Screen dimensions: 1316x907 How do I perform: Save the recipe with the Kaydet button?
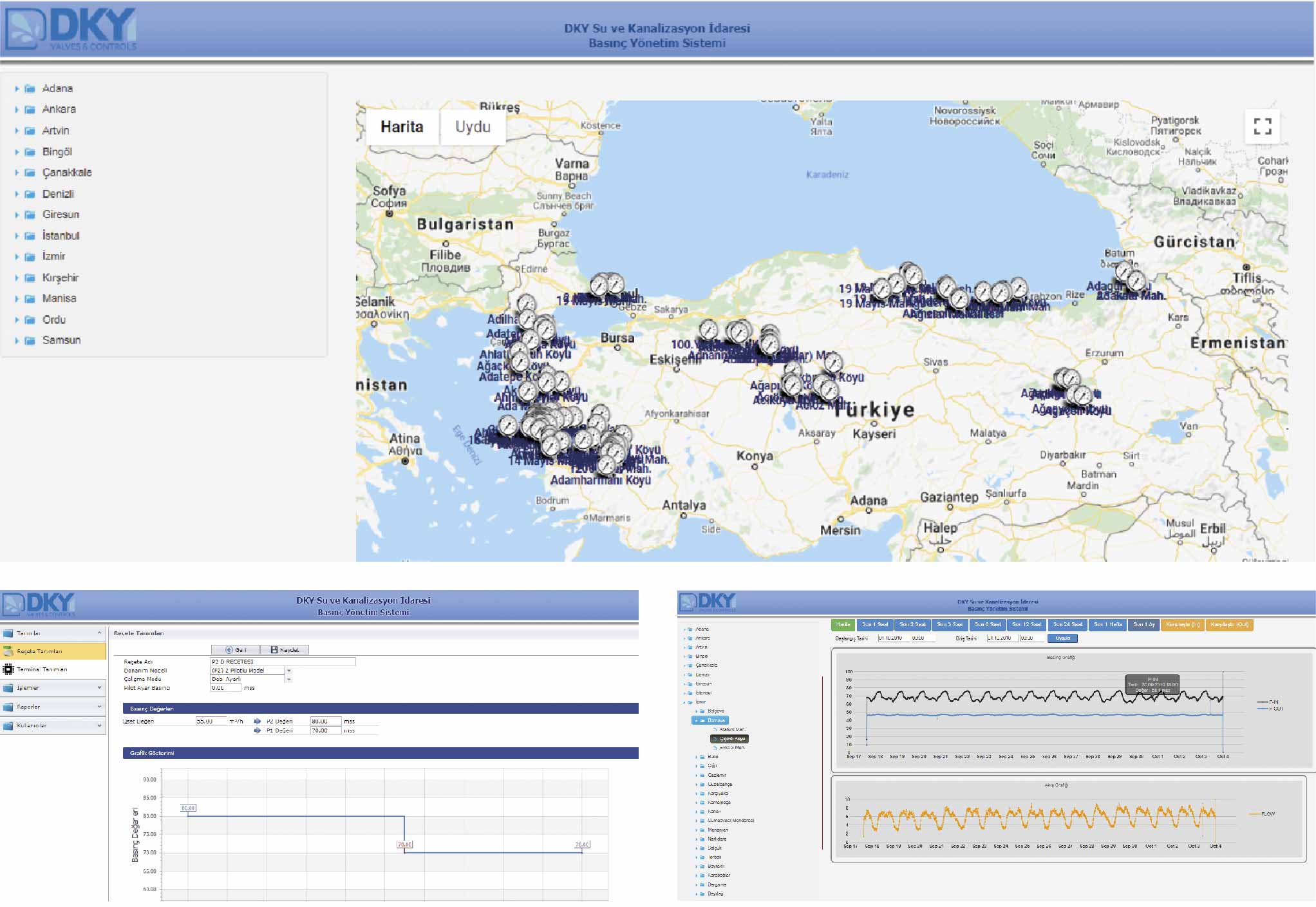[x=285, y=649]
